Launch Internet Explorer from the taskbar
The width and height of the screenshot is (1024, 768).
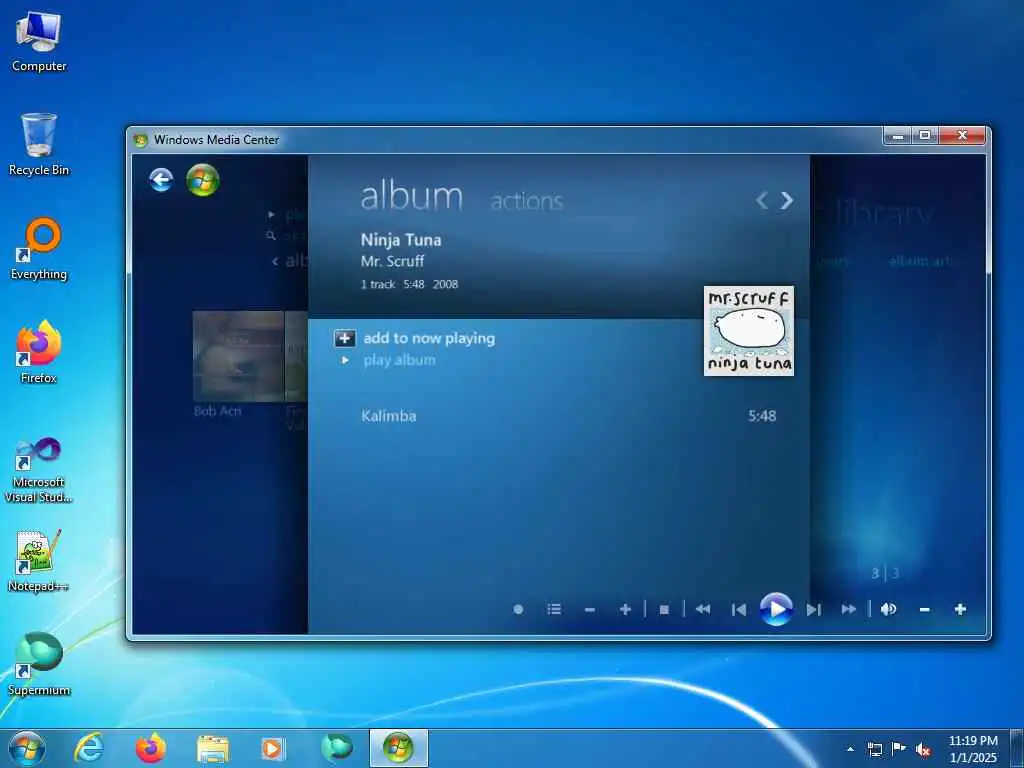pos(88,748)
